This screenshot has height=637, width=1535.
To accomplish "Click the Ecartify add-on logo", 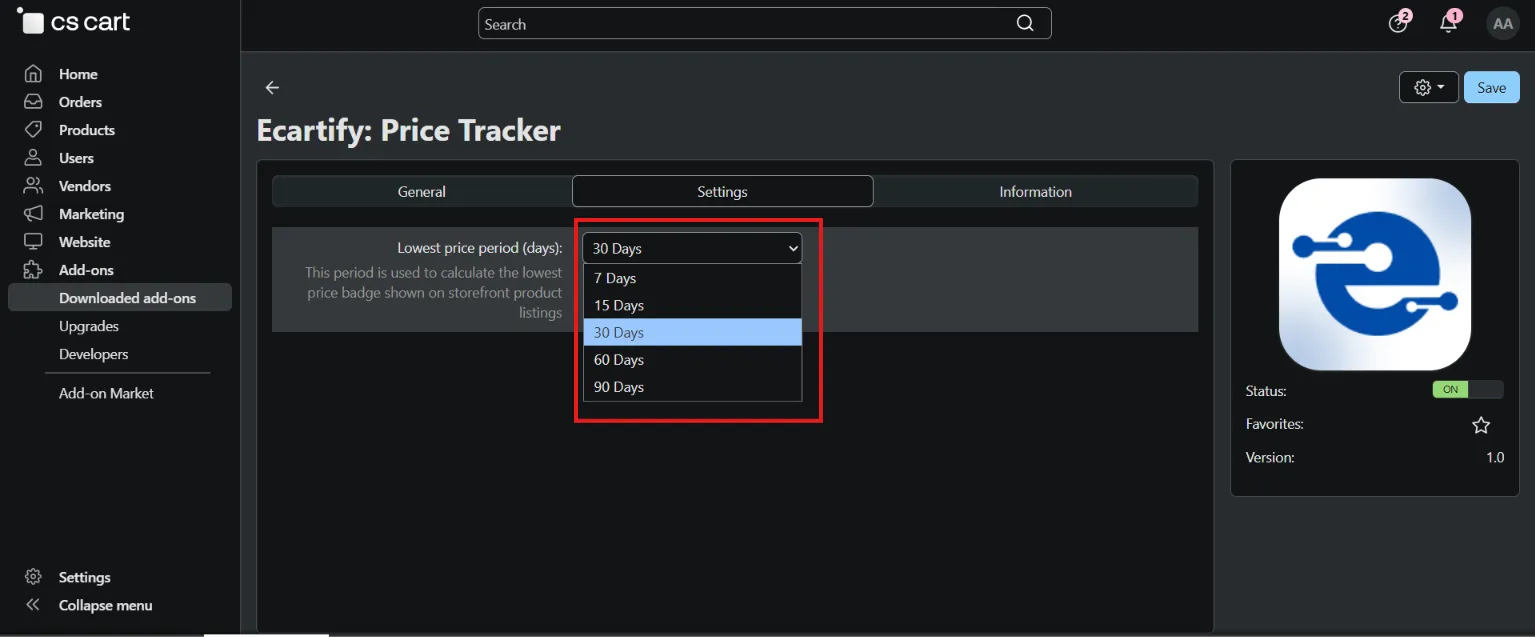I will [x=1375, y=274].
